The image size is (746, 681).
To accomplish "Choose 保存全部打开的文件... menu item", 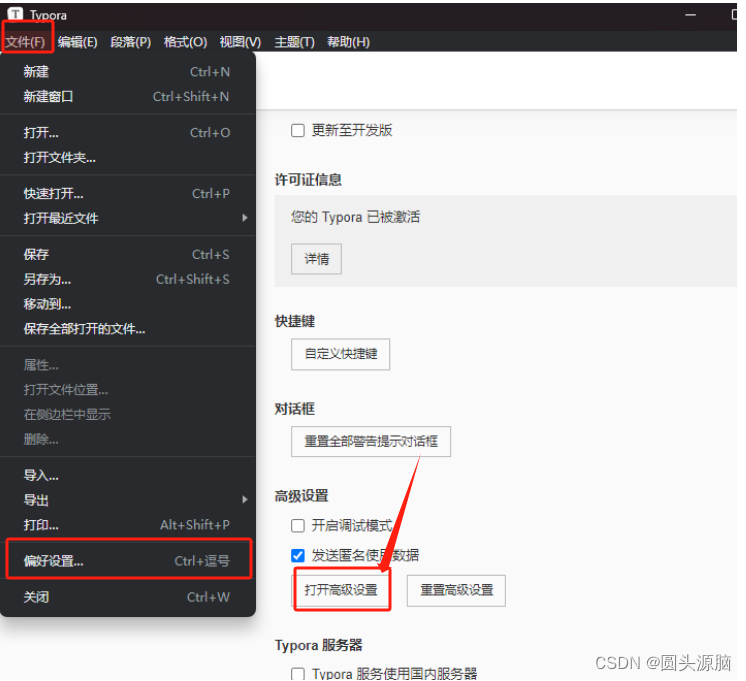I will point(128,329).
